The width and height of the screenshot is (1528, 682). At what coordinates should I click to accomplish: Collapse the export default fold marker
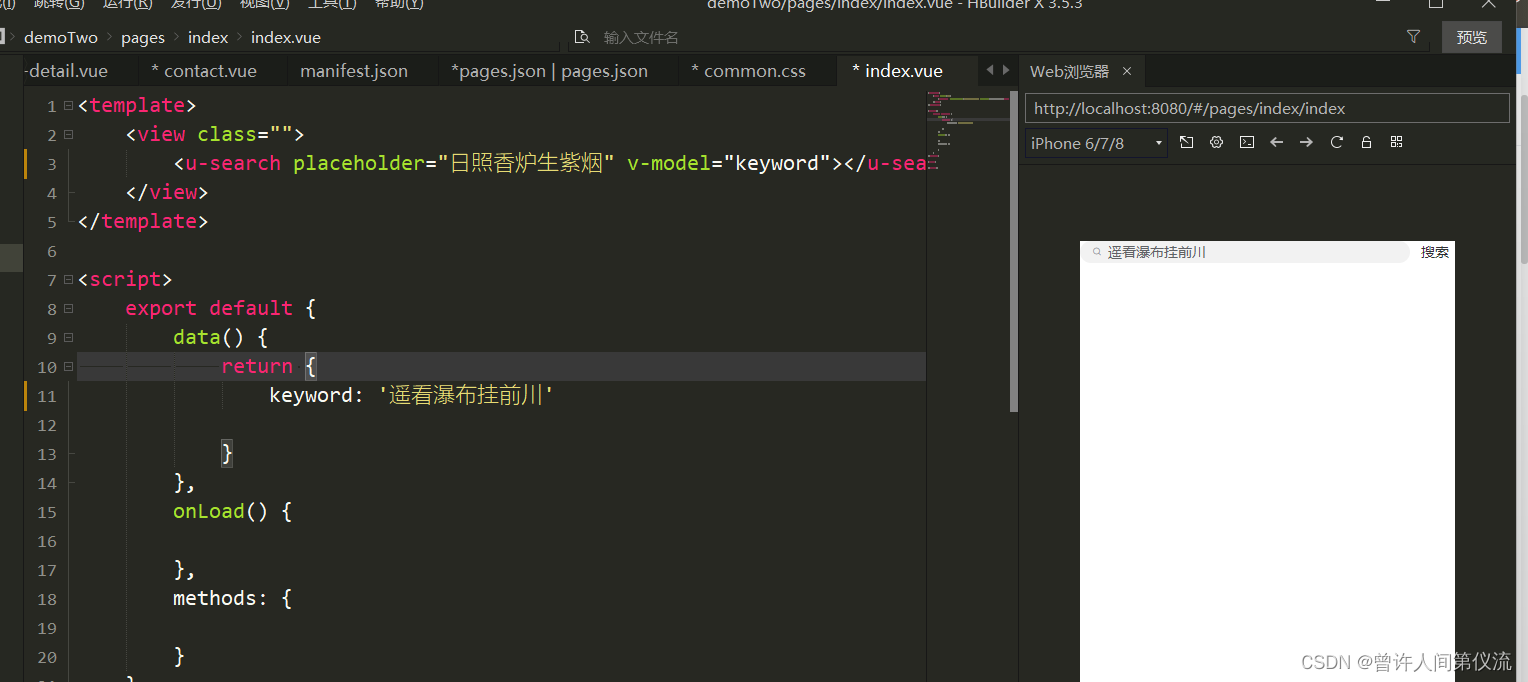66,309
